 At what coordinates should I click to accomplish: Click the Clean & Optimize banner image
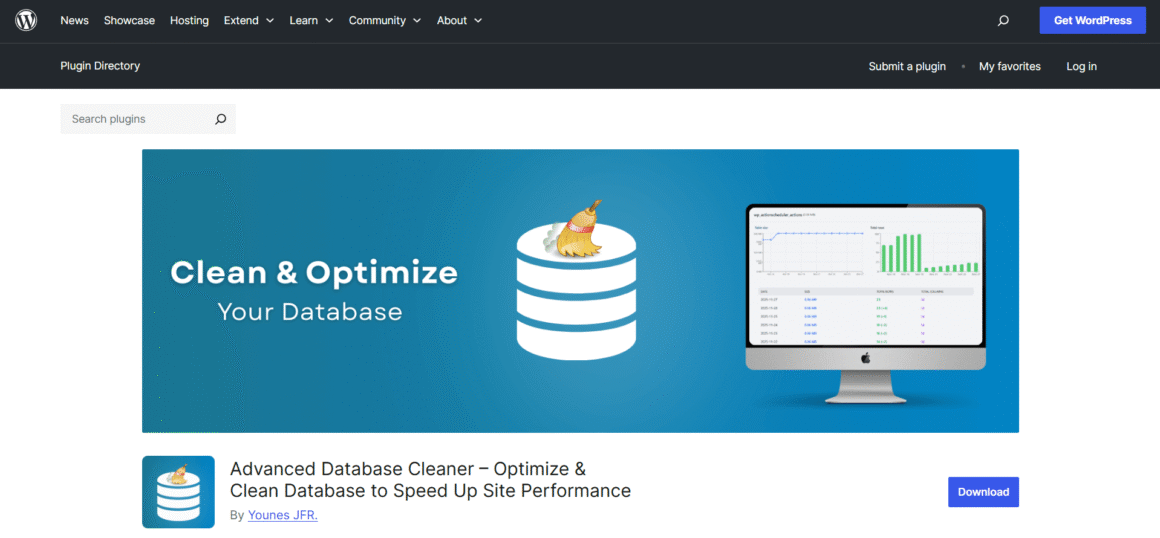[580, 291]
